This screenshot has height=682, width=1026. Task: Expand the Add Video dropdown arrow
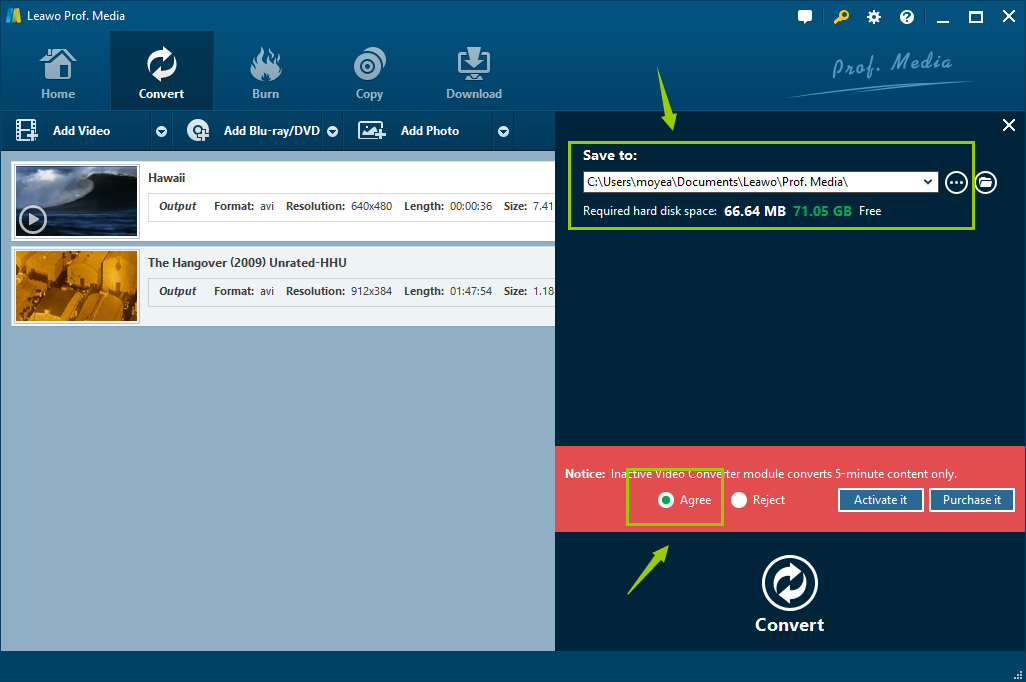tap(161, 132)
